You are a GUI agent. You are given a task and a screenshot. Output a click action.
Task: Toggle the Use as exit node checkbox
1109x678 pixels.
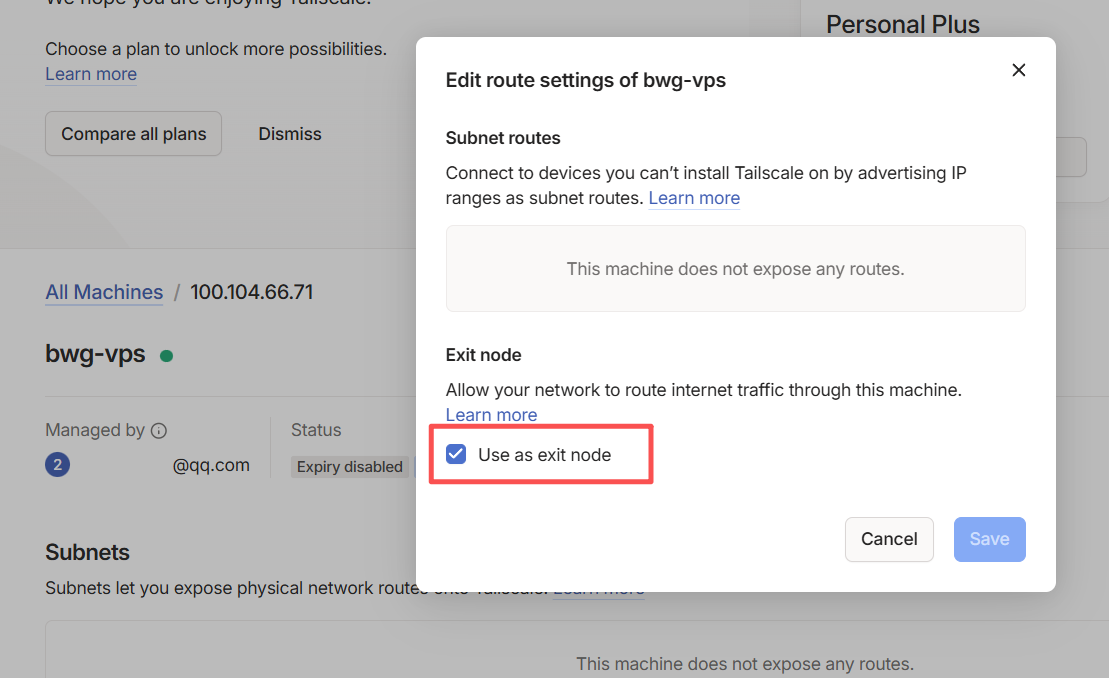[x=456, y=455]
